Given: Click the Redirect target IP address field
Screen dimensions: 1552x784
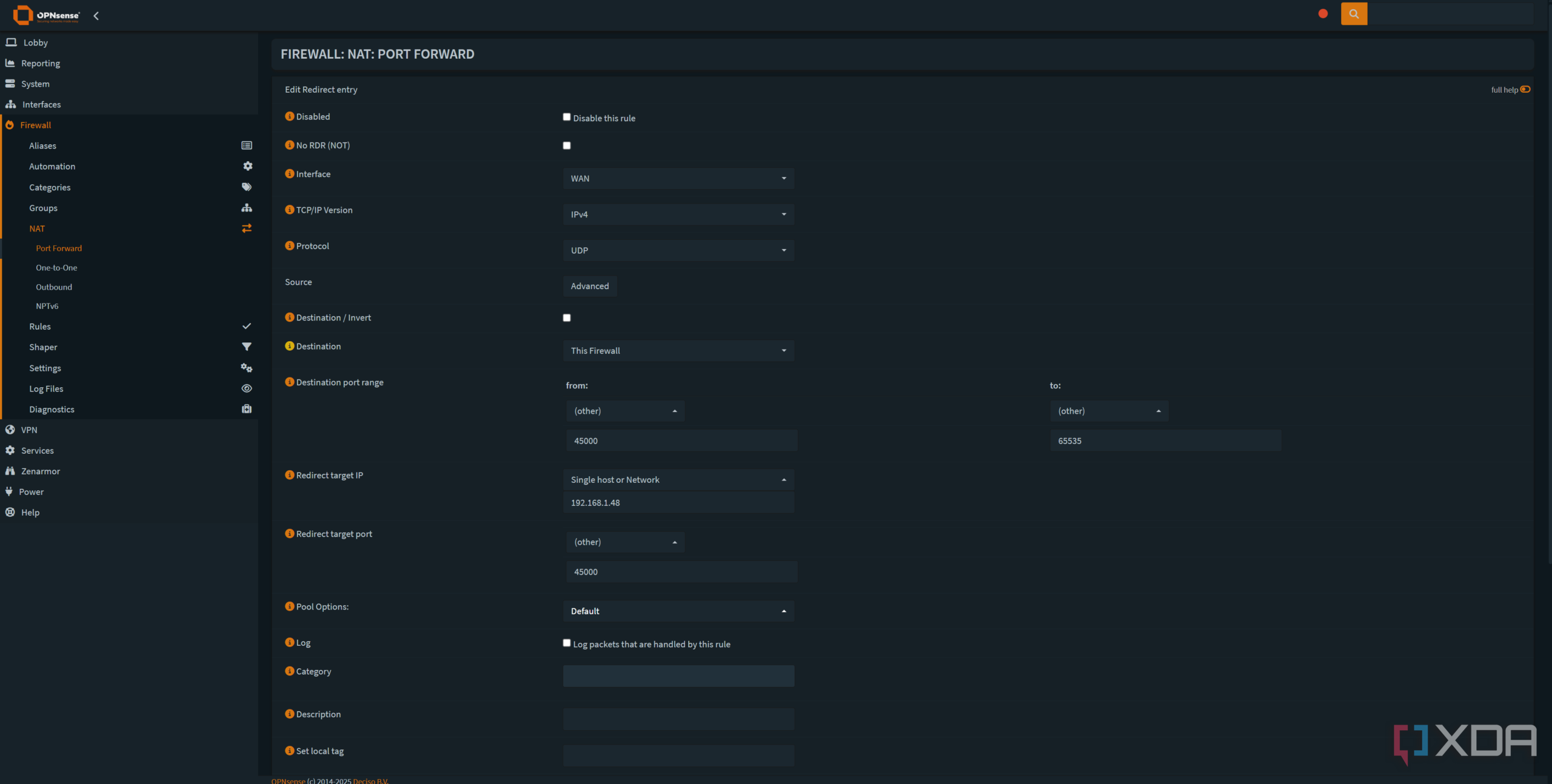Looking at the screenshot, I should point(678,503).
